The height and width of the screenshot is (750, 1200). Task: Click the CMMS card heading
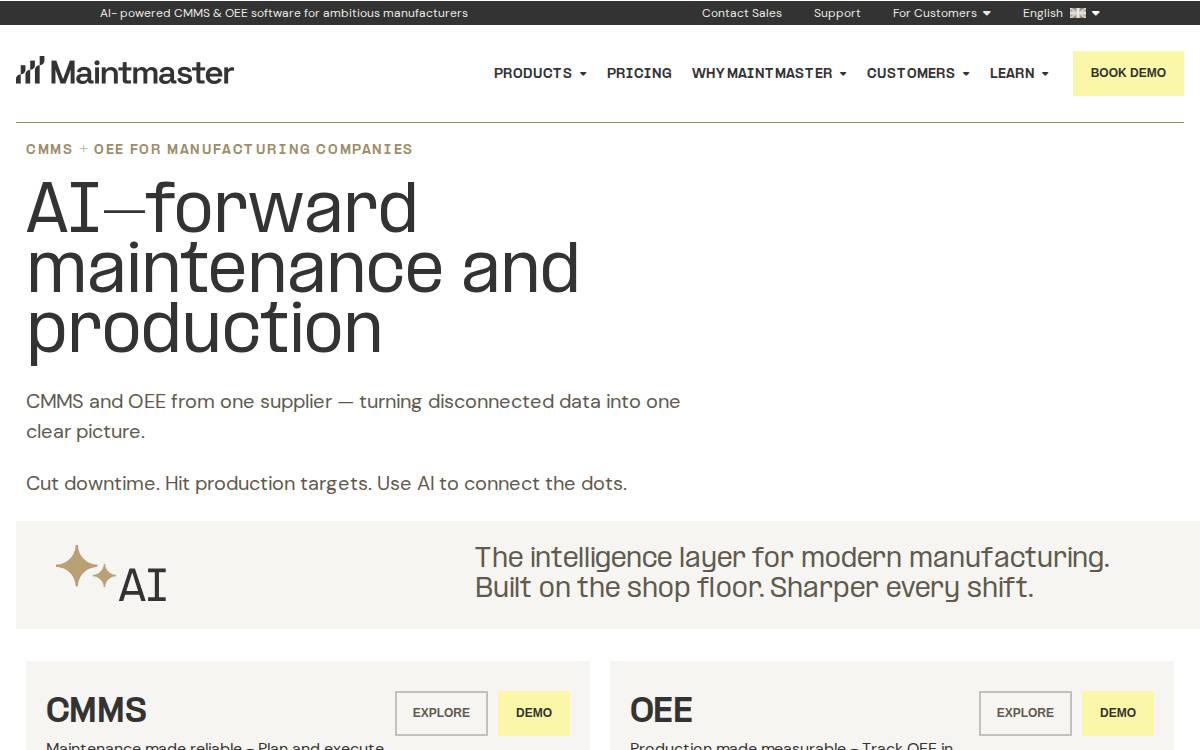point(96,710)
